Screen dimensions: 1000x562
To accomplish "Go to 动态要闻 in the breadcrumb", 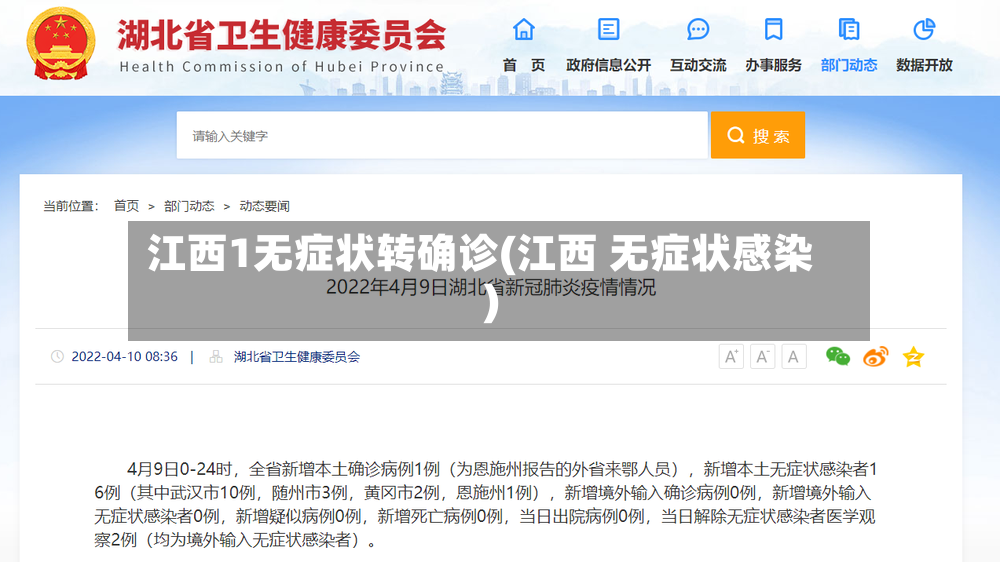I will (x=265, y=206).
